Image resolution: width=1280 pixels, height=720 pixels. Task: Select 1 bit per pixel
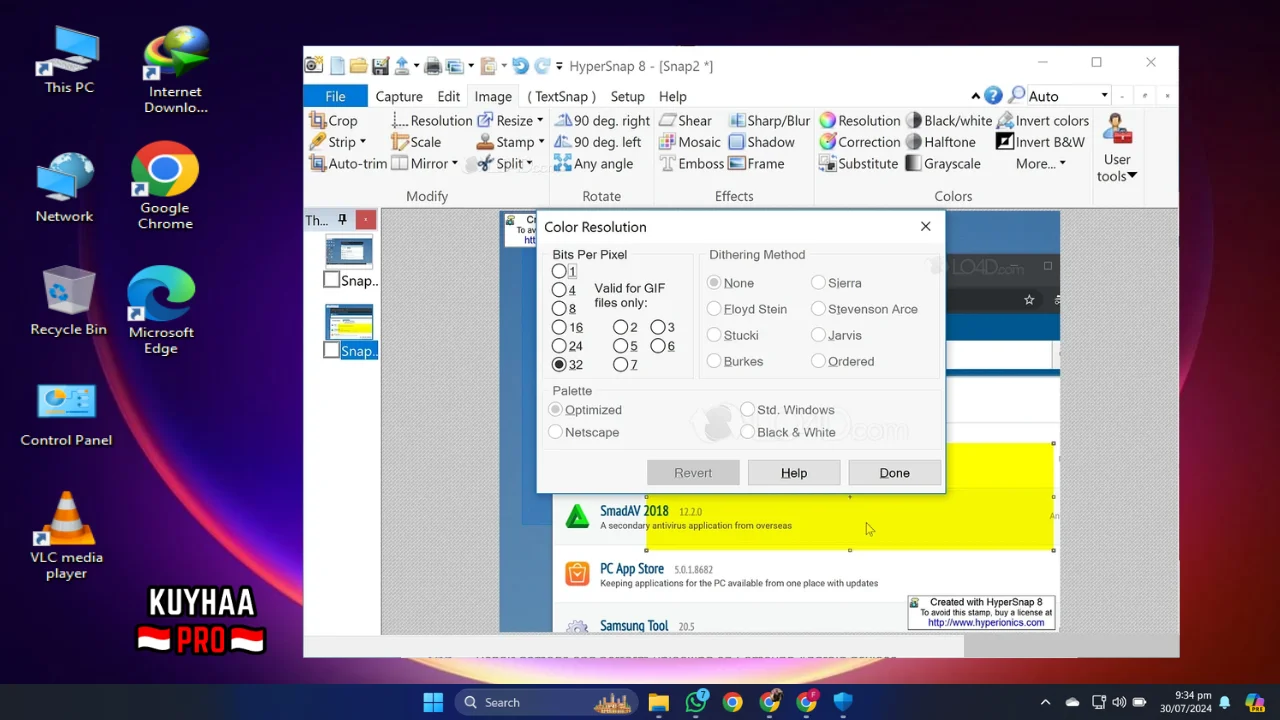pyautogui.click(x=559, y=271)
